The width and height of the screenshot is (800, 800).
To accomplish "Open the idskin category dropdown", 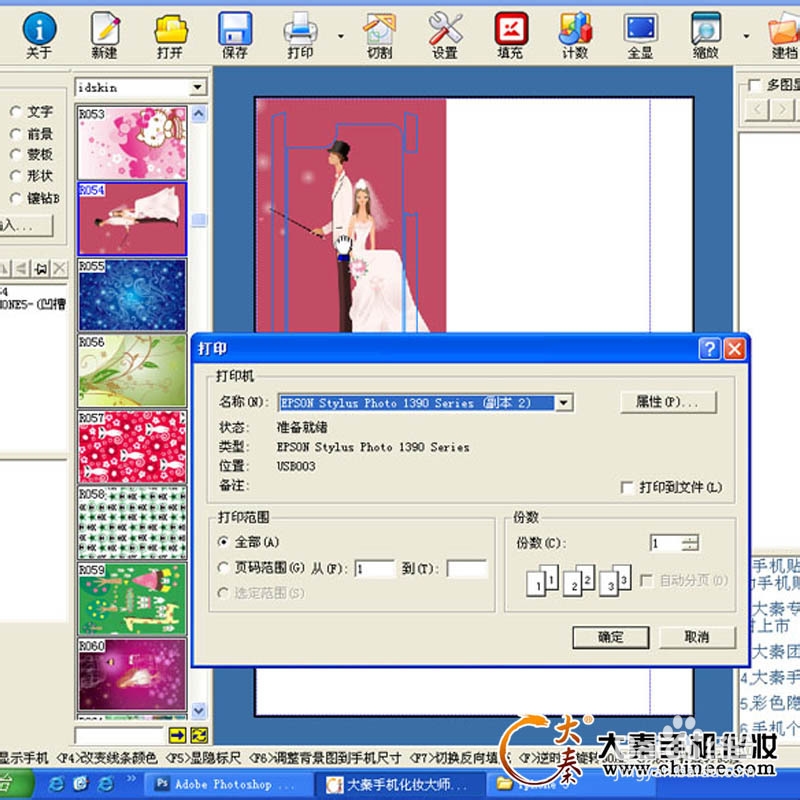I will (197, 87).
